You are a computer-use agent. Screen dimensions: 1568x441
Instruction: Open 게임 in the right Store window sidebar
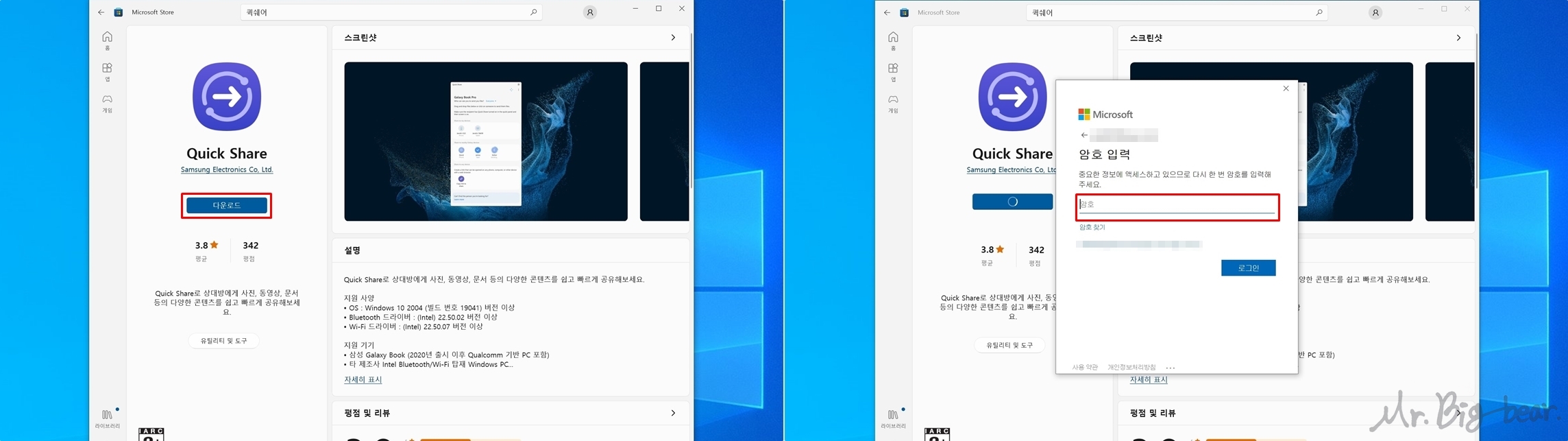coord(893,104)
